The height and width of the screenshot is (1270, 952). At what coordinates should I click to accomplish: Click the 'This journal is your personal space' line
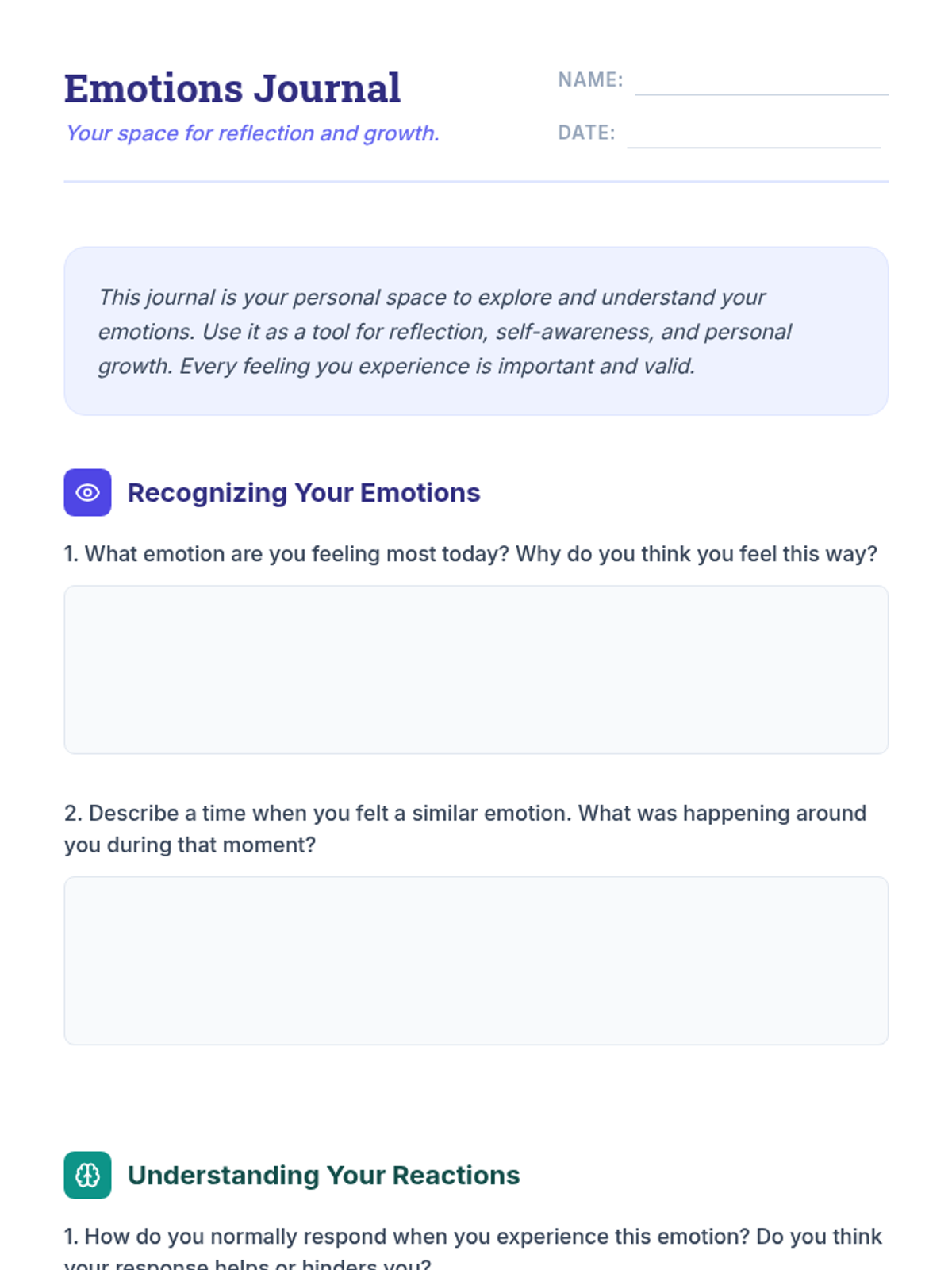click(x=432, y=297)
